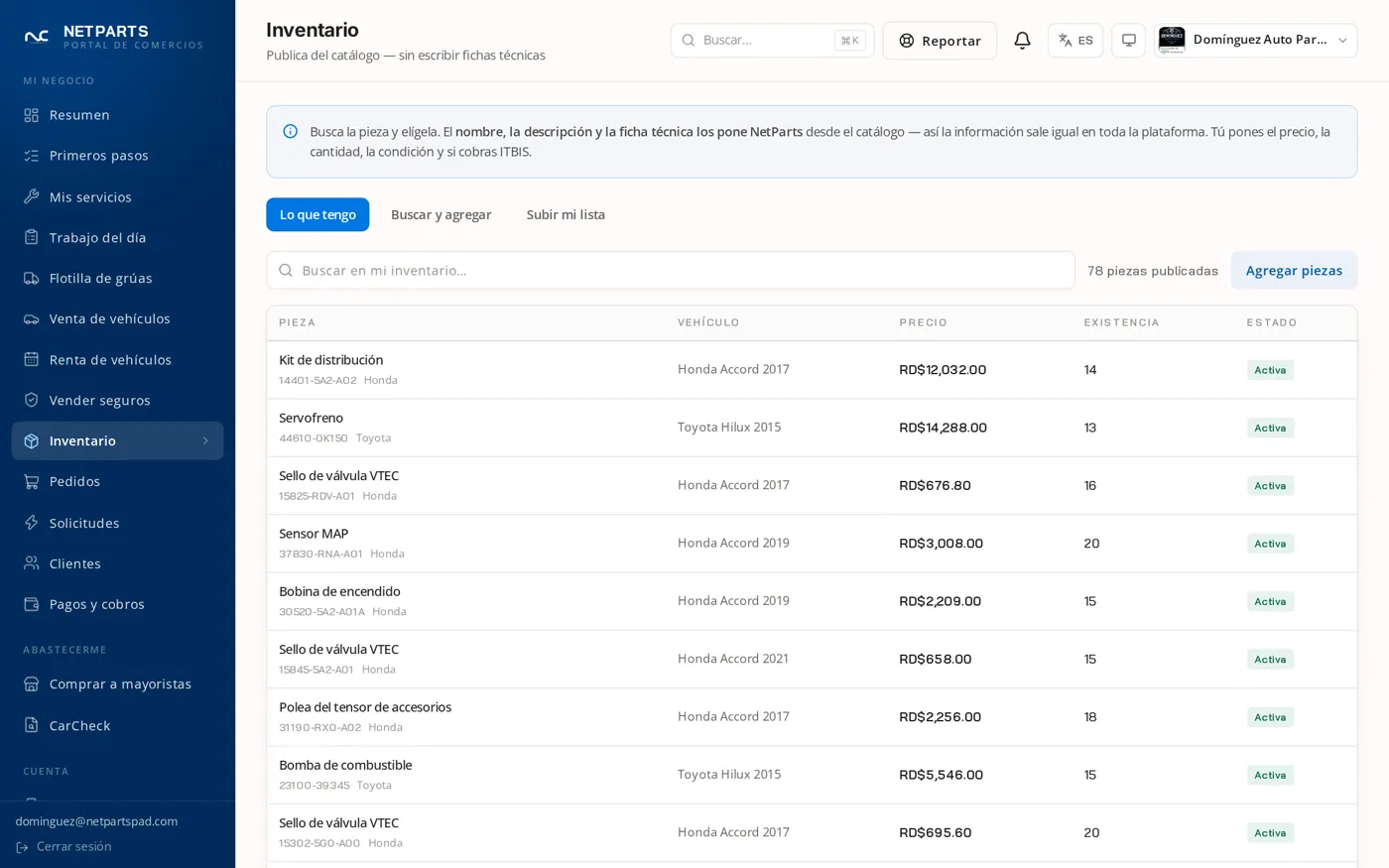Click the lifebuoy icon in Reportar
The image size is (1389, 868).
tap(907, 41)
